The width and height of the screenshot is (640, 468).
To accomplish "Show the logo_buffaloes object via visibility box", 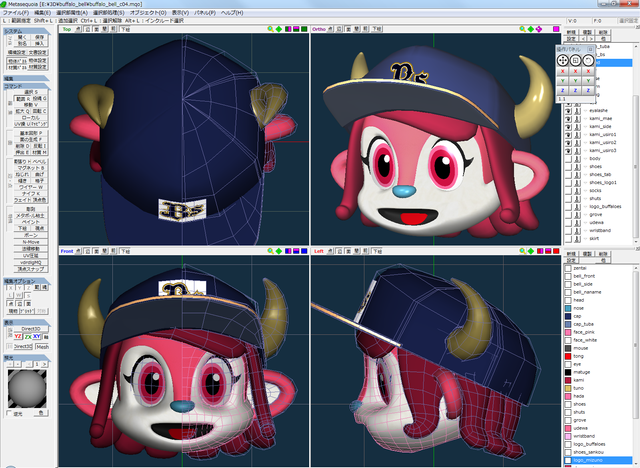I will coord(568,206).
